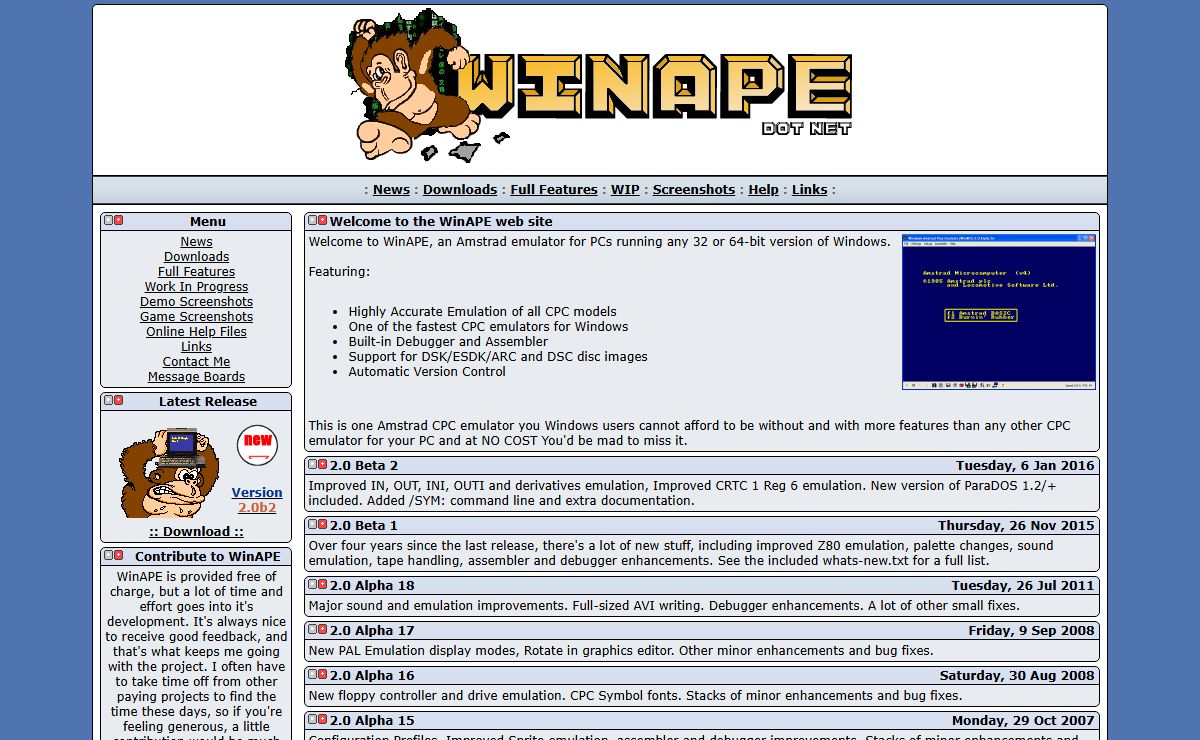Open the Message Boards sidebar link
Image resolution: width=1200 pixels, height=740 pixels.
click(x=196, y=376)
